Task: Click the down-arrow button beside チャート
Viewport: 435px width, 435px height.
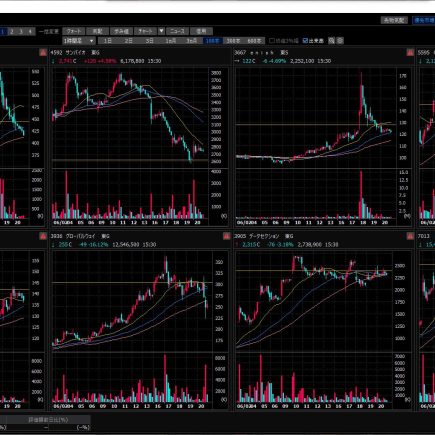Action: click(x=161, y=31)
